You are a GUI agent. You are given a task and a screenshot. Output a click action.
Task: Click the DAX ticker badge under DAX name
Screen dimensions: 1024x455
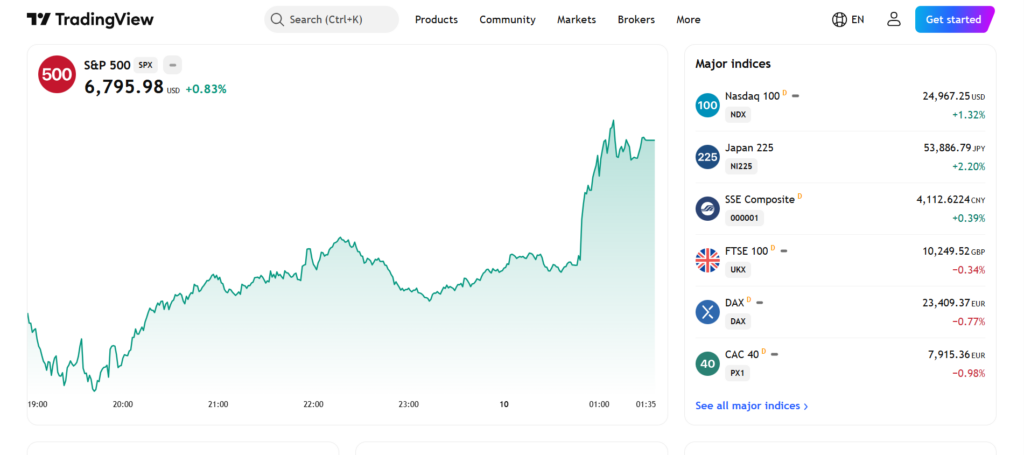tap(738, 321)
